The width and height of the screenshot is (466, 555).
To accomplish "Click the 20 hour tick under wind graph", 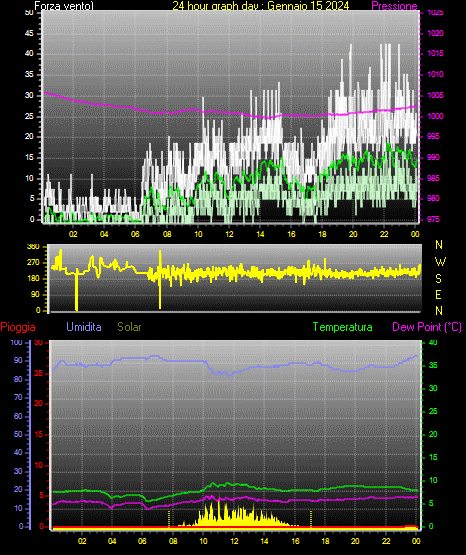I will [353, 234].
